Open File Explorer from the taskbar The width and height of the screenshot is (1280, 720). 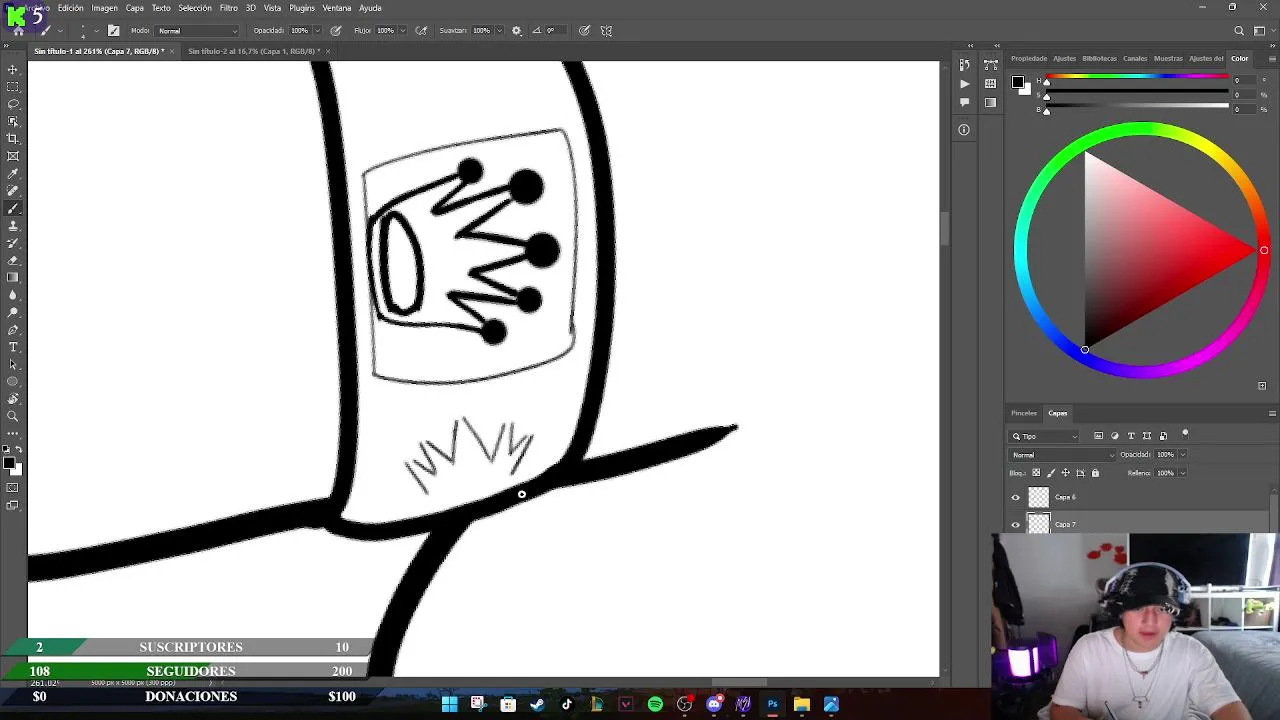coord(802,704)
